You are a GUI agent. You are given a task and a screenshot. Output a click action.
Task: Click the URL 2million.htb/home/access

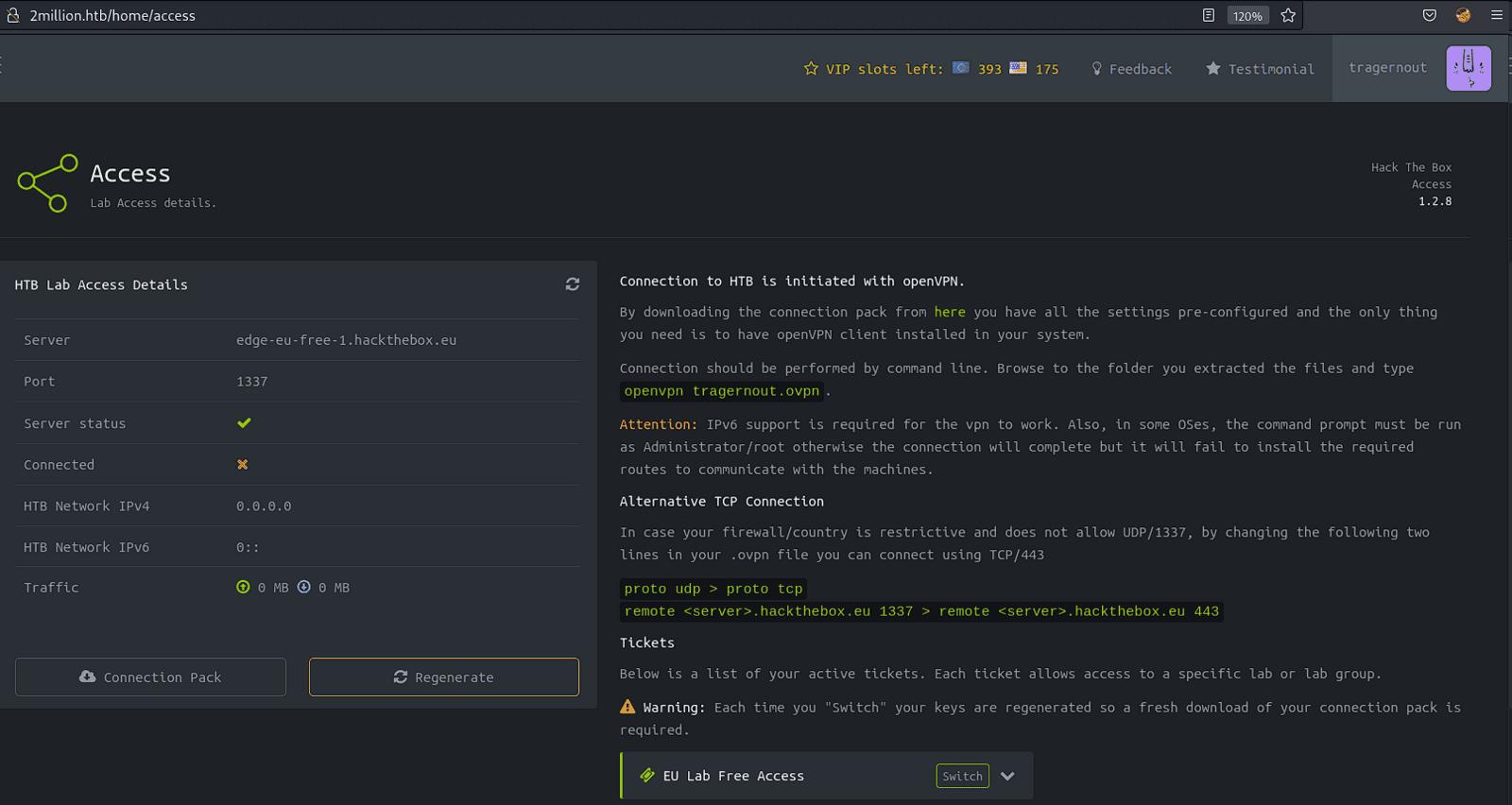pyautogui.click(x=112, y=15)
